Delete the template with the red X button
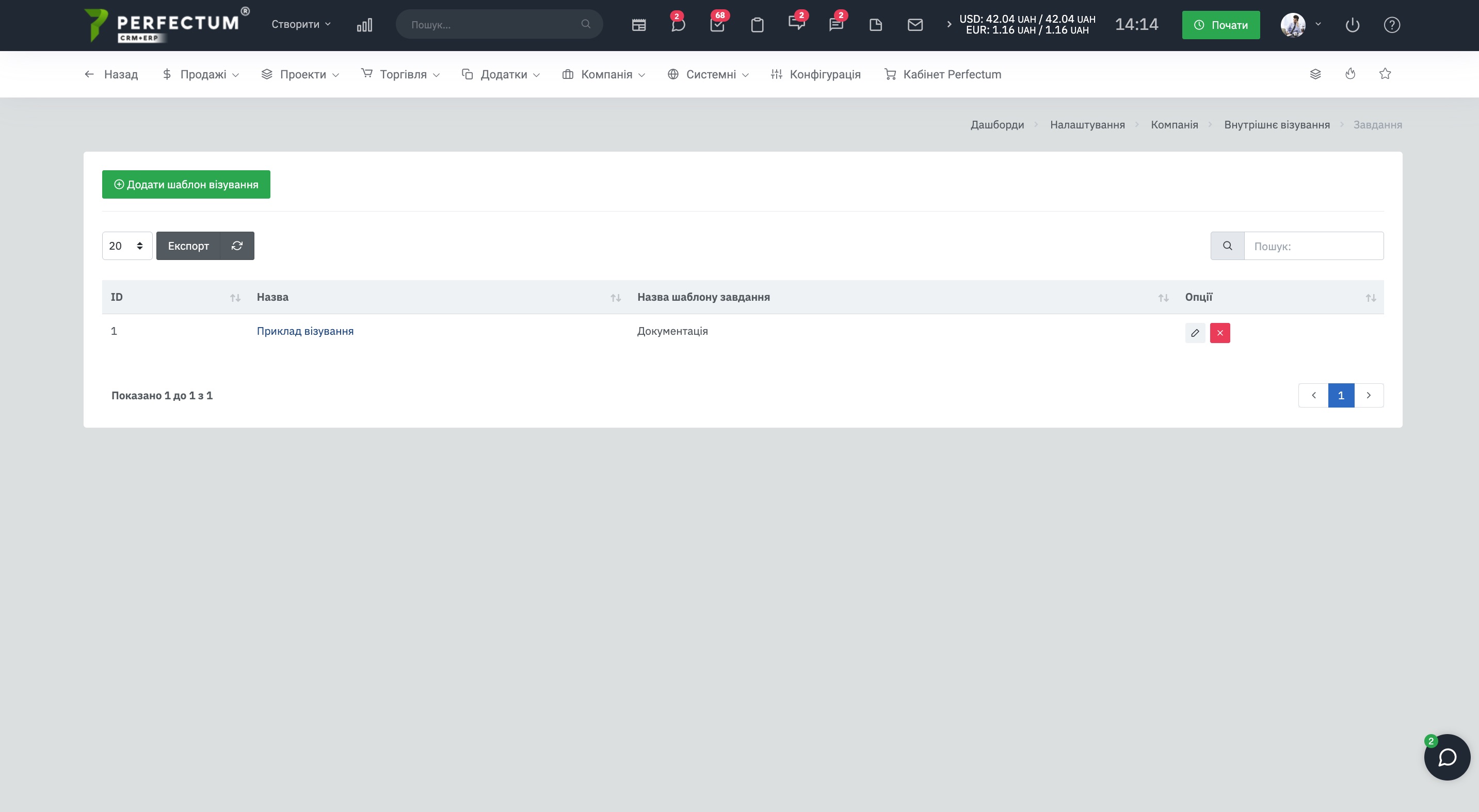The image size is (1479, 812). pos(1219,333)
